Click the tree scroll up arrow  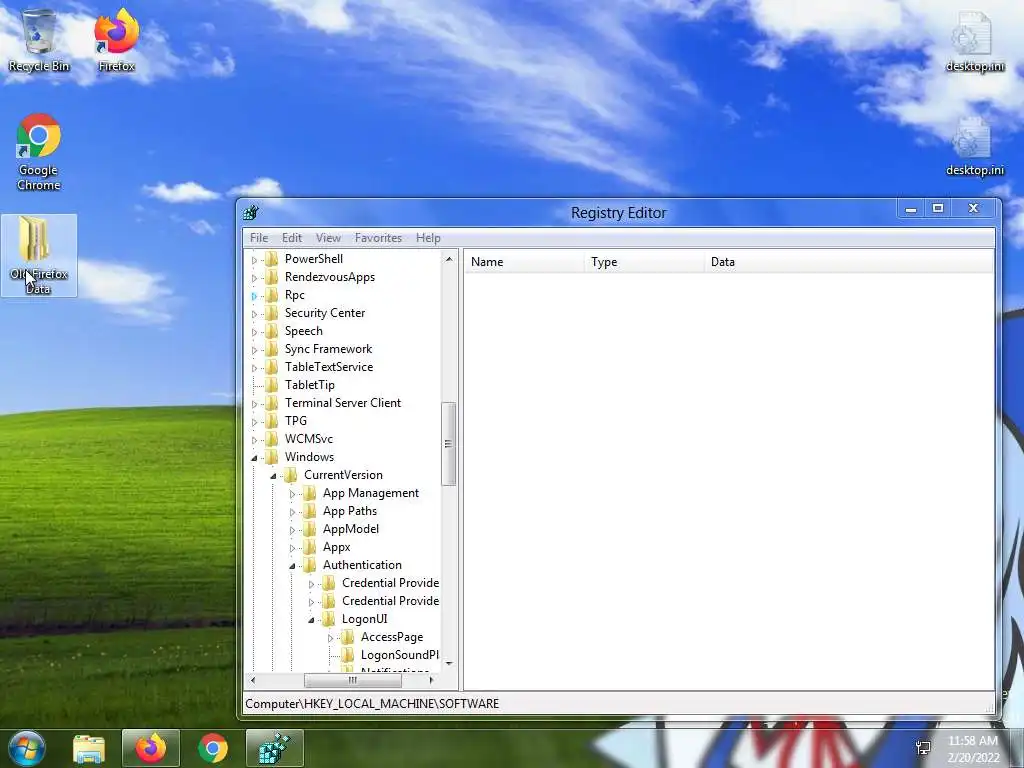449,259
